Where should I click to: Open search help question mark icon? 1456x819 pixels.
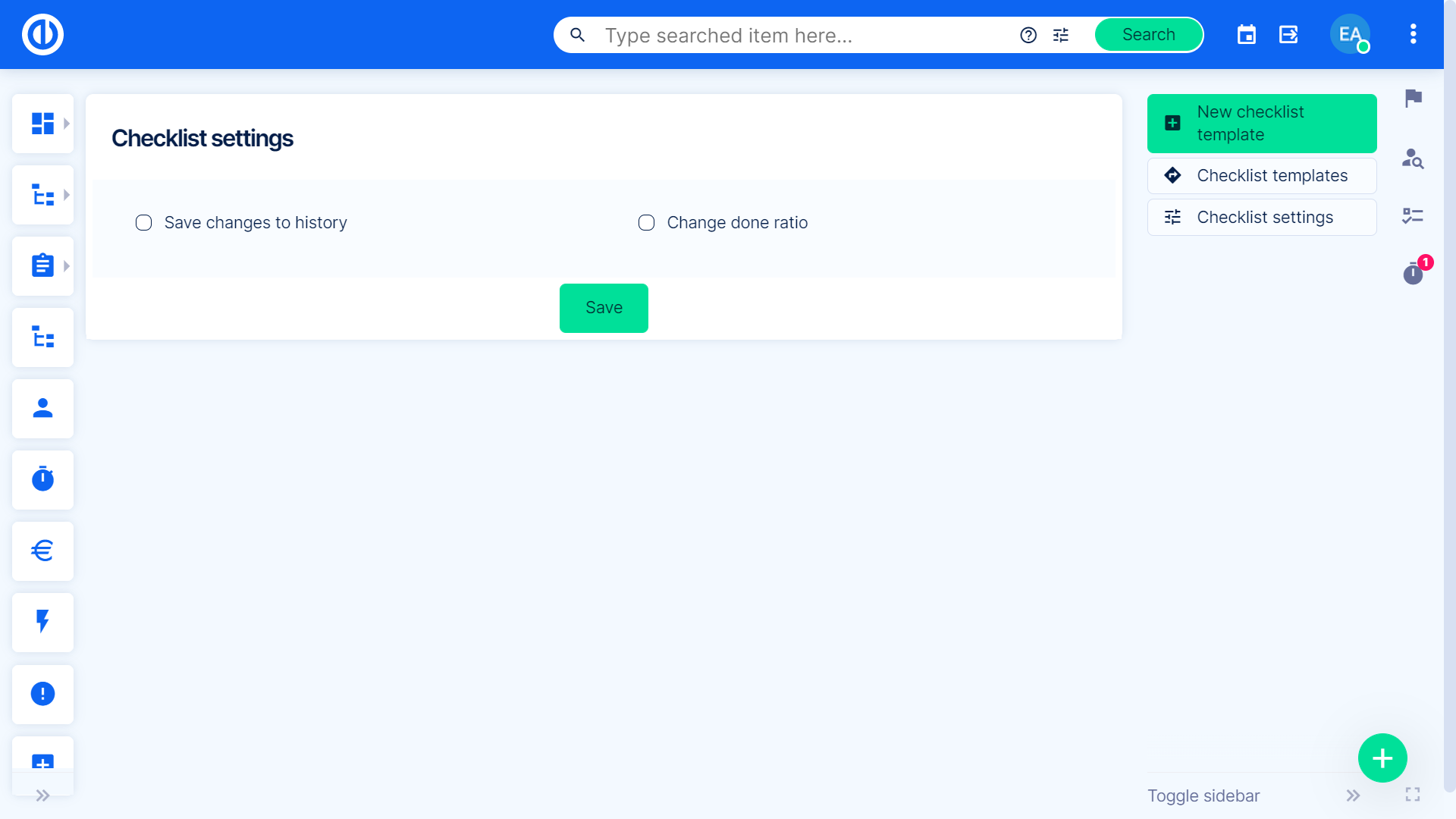1028,35
